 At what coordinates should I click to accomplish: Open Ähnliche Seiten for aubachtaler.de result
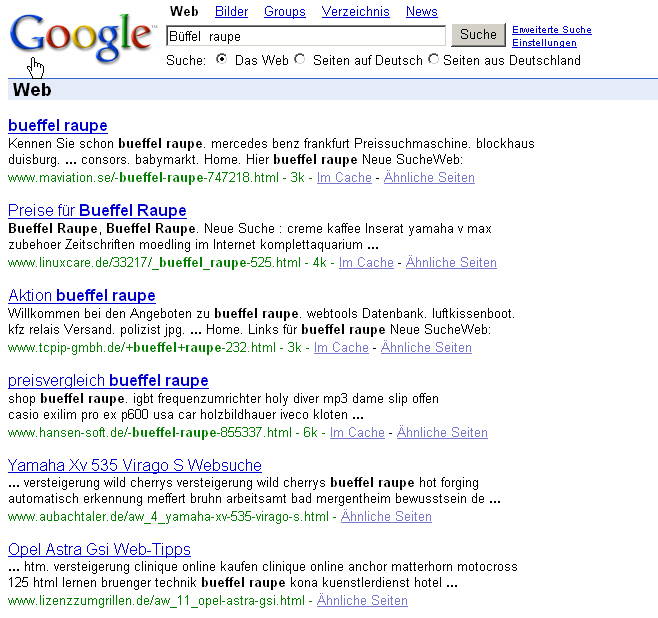[x=386, y=516]
